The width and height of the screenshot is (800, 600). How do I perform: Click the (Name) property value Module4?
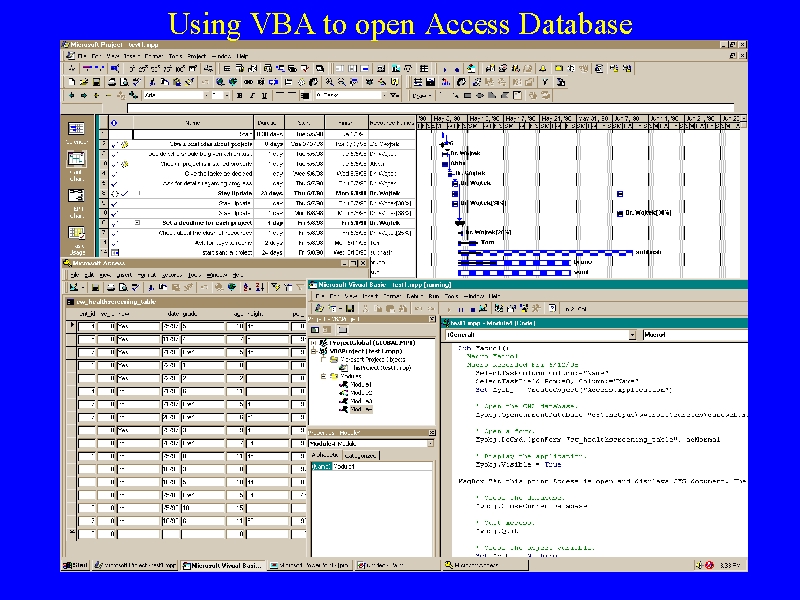(382, 466)
